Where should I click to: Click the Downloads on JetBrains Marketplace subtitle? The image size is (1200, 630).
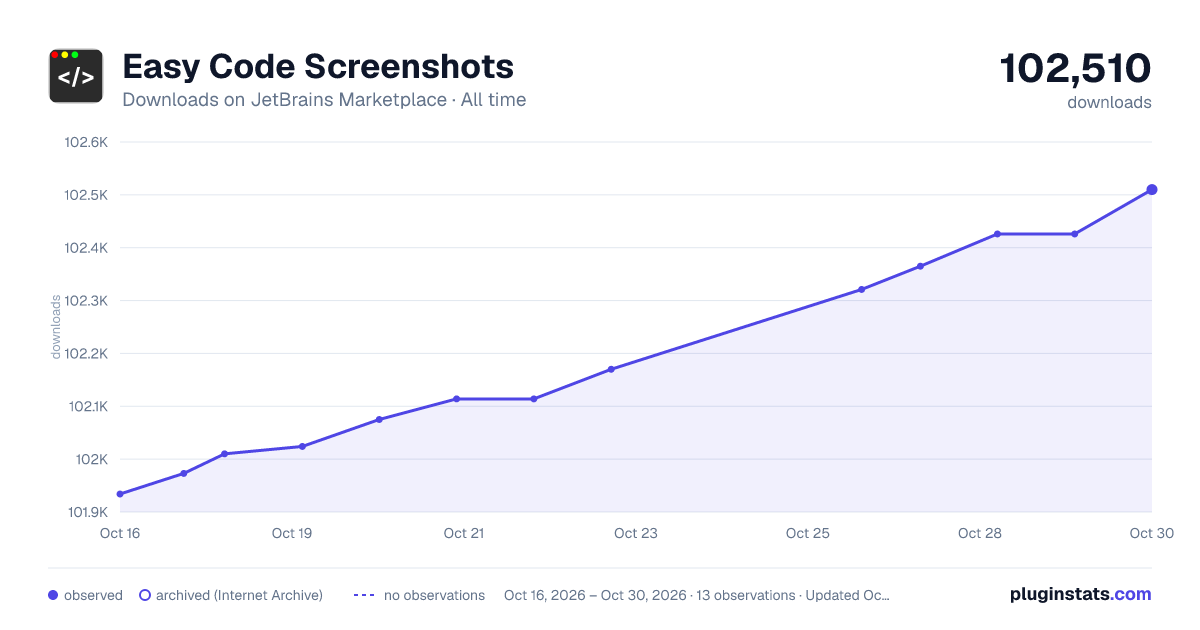click(324, 100)
